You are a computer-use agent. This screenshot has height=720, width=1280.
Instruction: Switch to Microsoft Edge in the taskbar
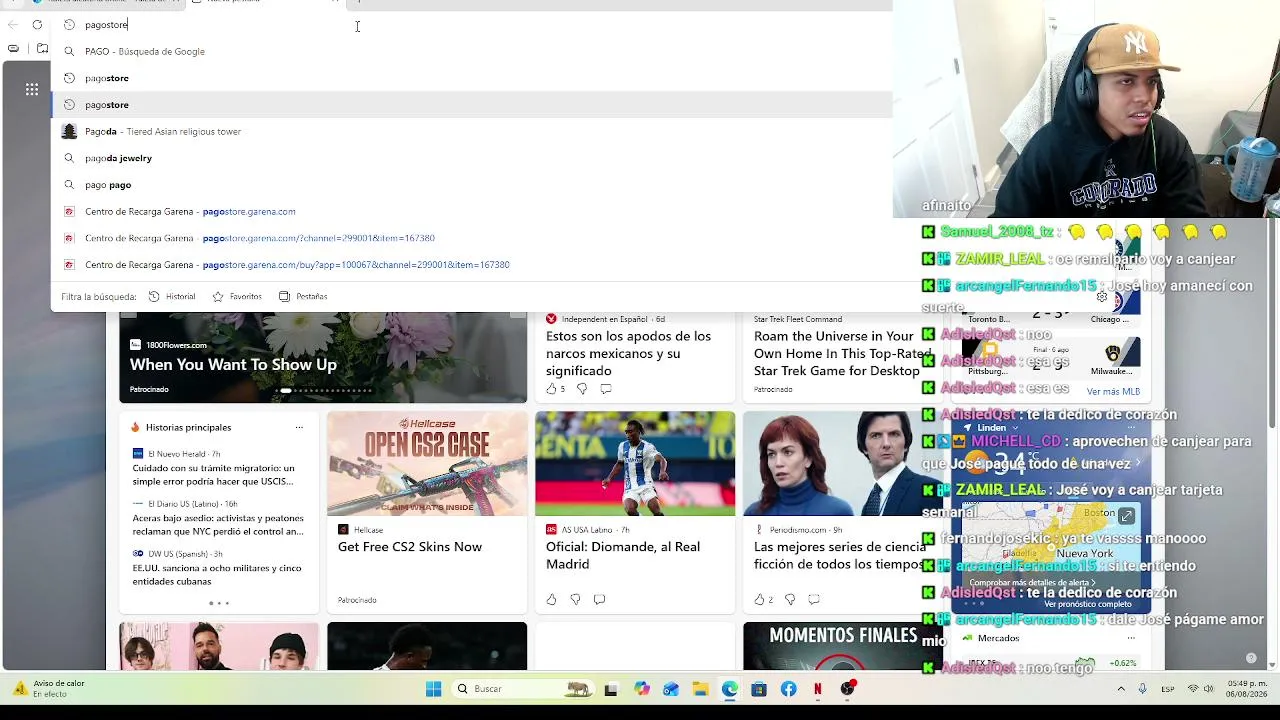coord(730,689)
